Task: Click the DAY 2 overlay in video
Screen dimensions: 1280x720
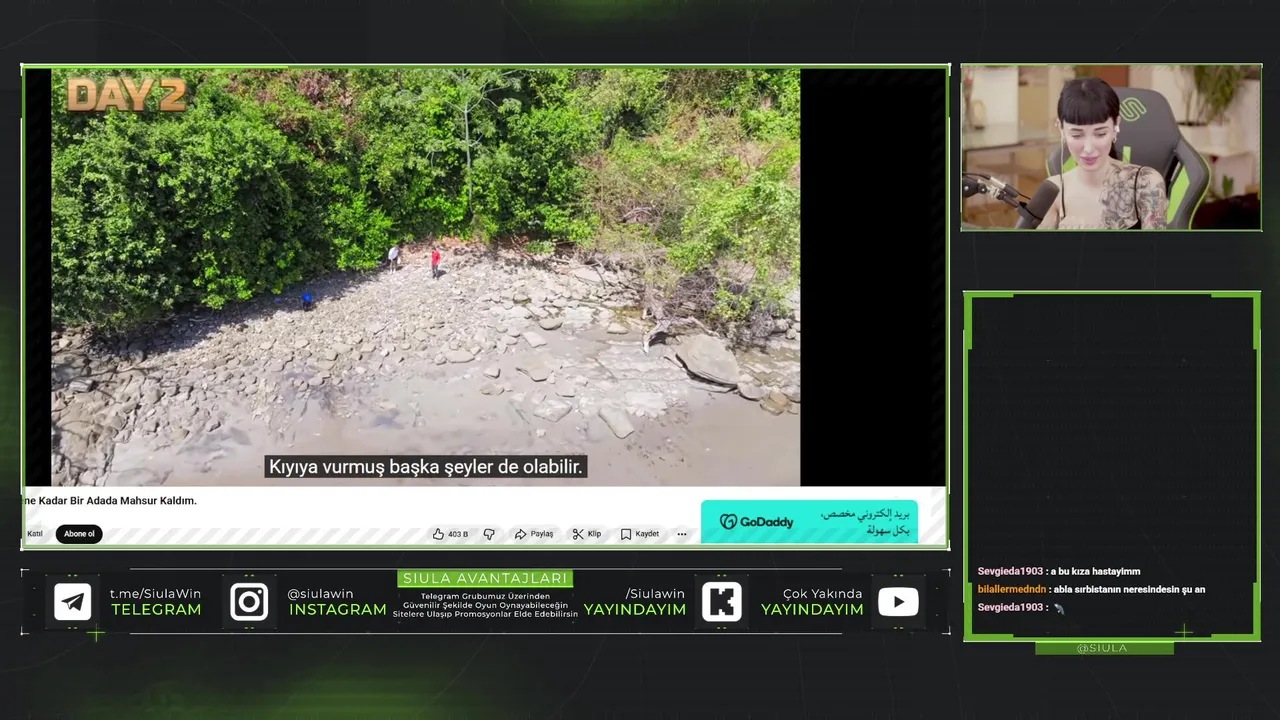Action: tap(126, 95)
